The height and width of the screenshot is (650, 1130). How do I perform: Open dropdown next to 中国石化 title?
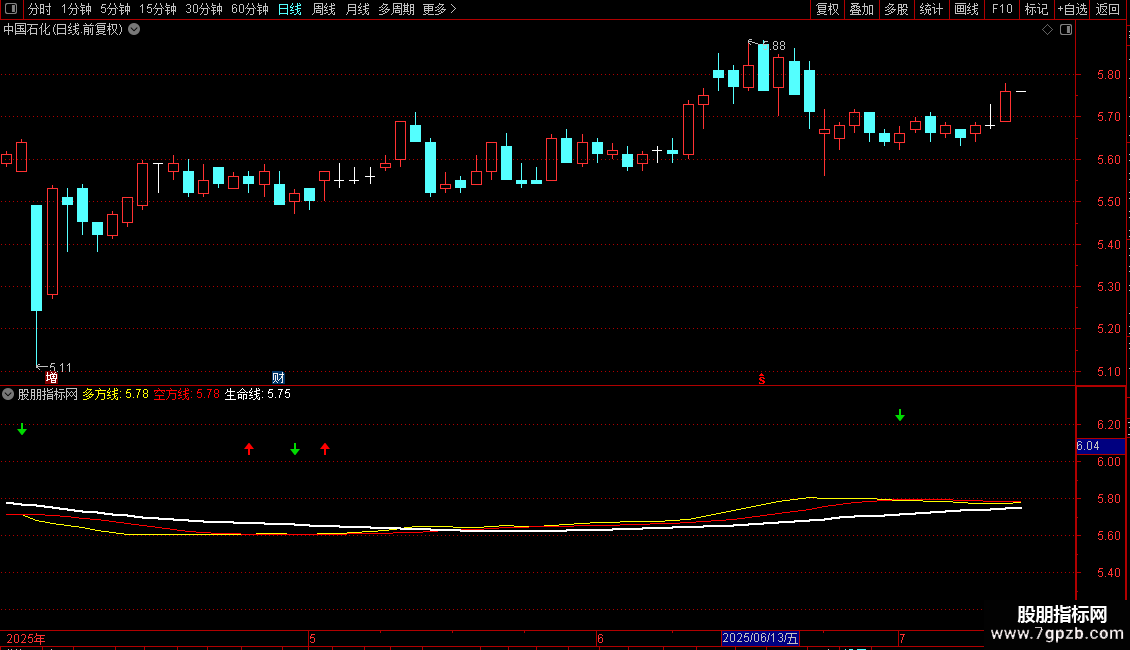[134, 30]
